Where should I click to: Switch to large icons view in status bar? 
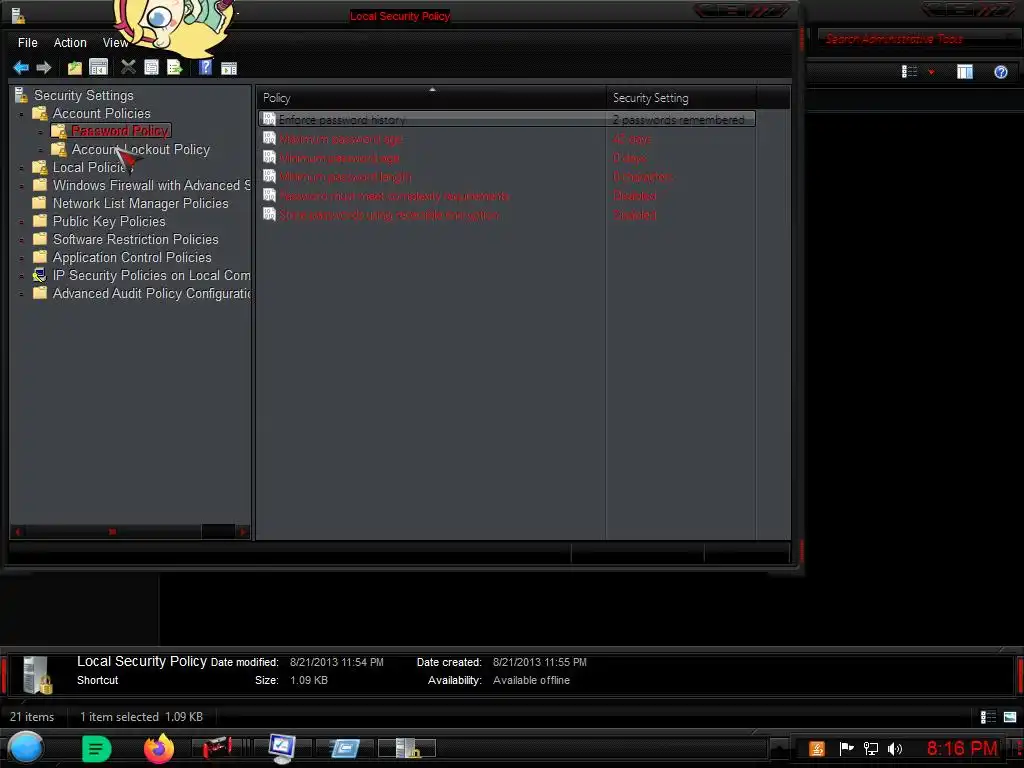coord(1010,717)
